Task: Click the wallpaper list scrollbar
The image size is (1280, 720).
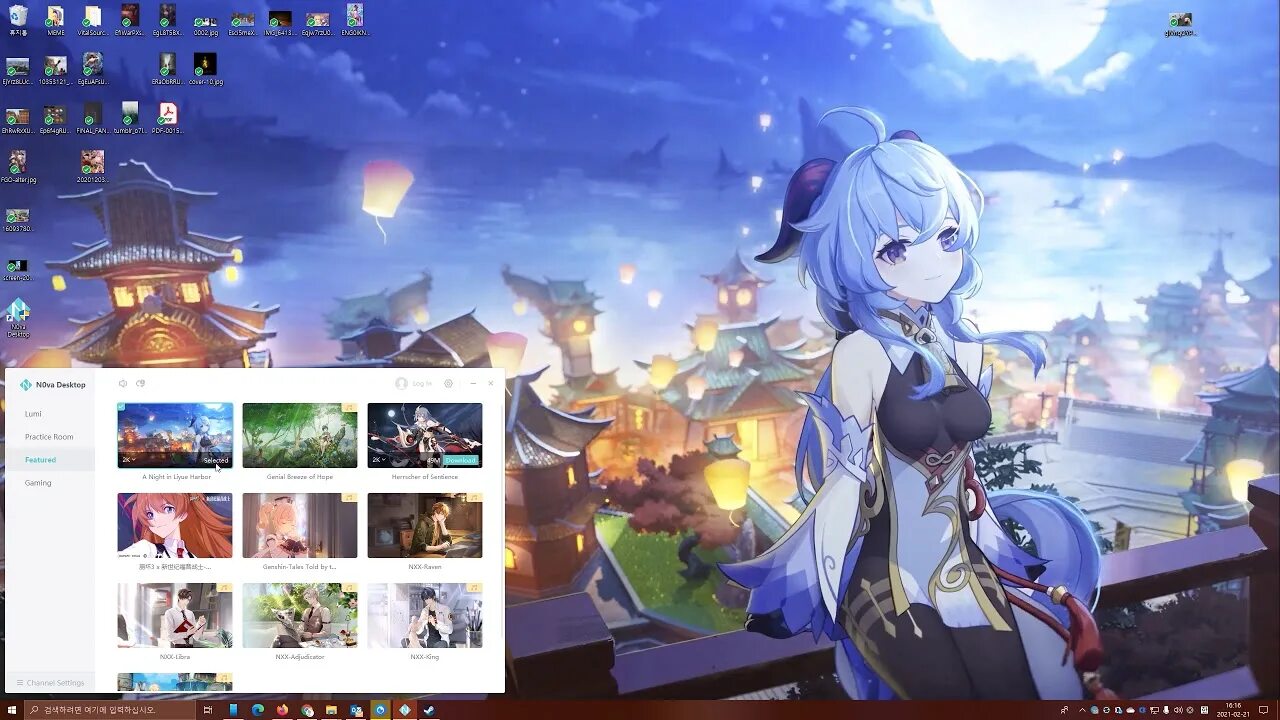Action: (x=502, y=520)
